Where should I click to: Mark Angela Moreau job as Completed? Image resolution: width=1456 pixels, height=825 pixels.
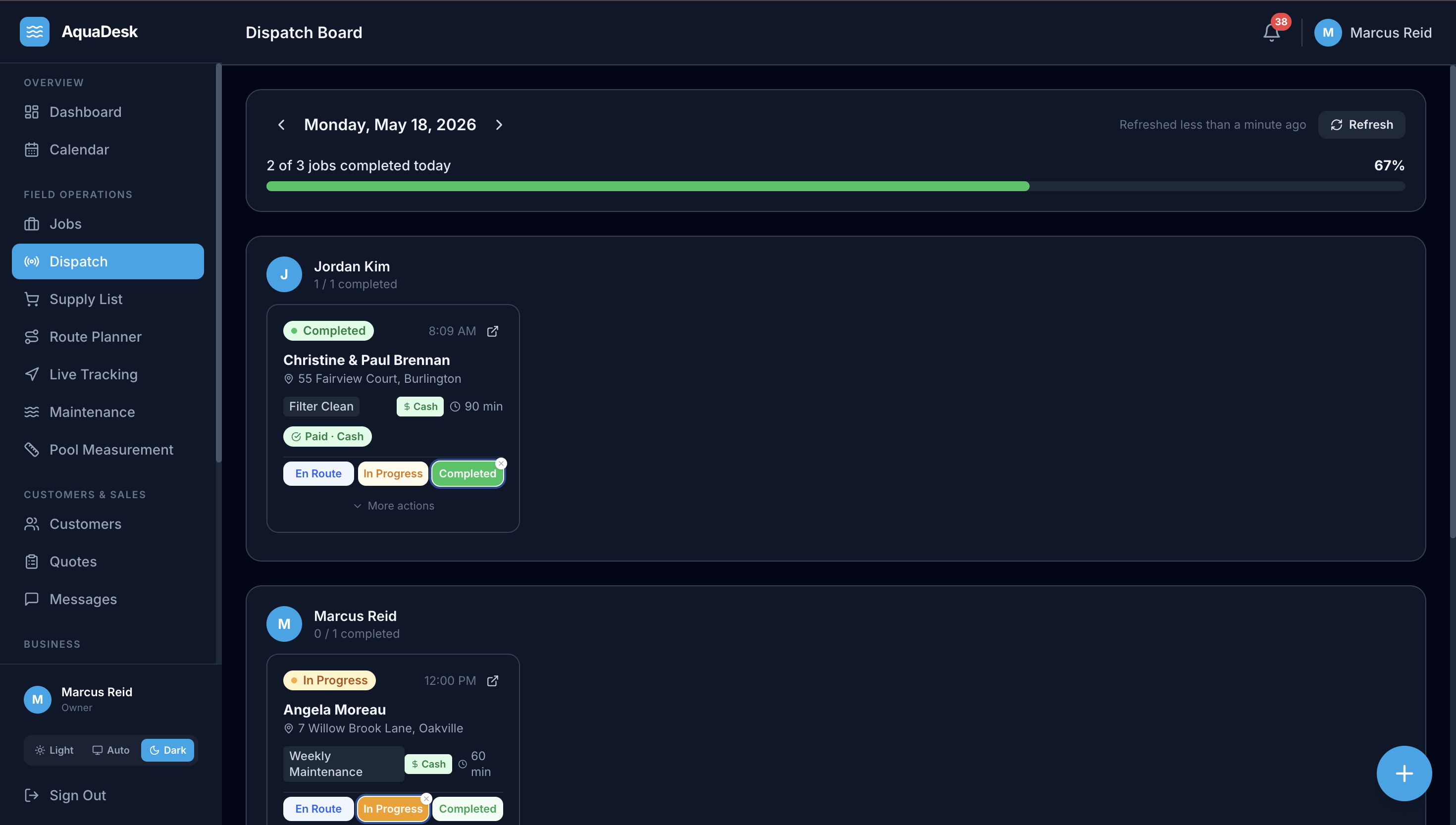468,809
